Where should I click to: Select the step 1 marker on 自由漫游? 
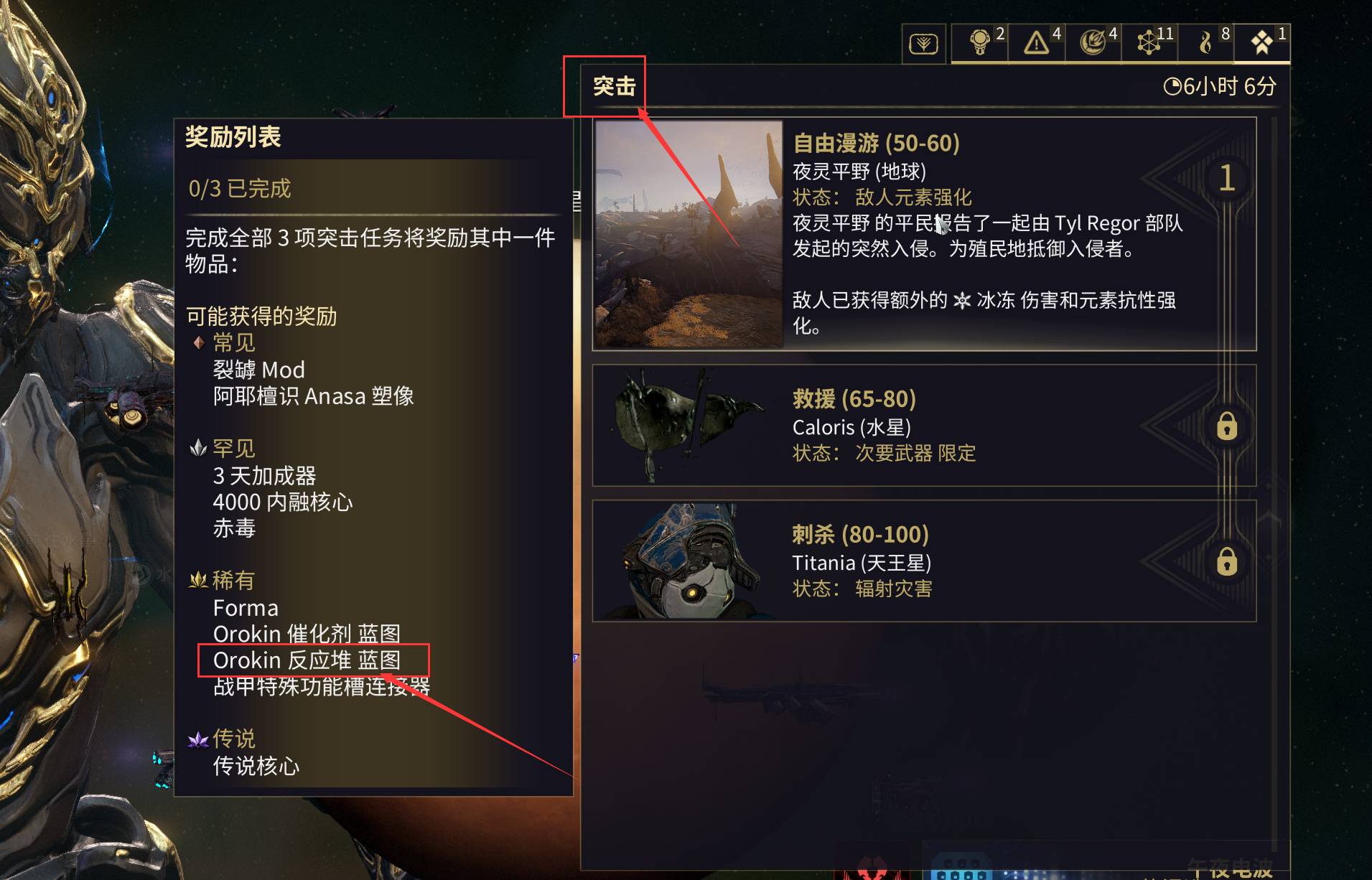tap(1227, 178)
